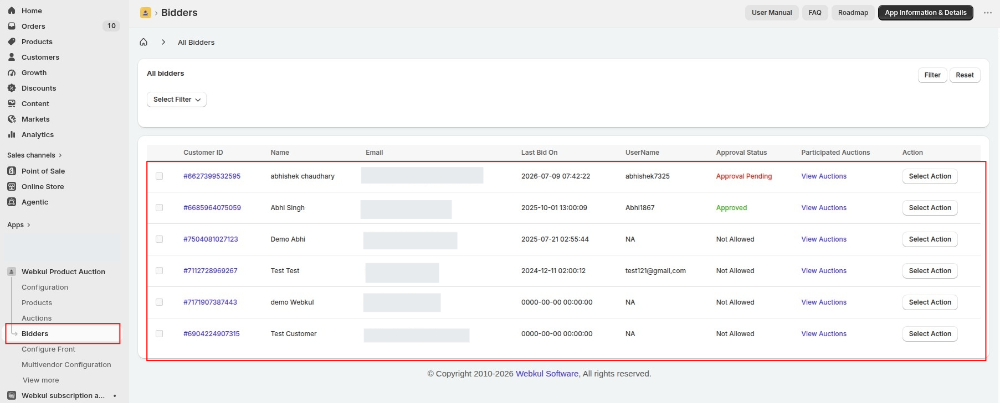
Task: Click Last Bid On column header
Action: click(539, 153)
